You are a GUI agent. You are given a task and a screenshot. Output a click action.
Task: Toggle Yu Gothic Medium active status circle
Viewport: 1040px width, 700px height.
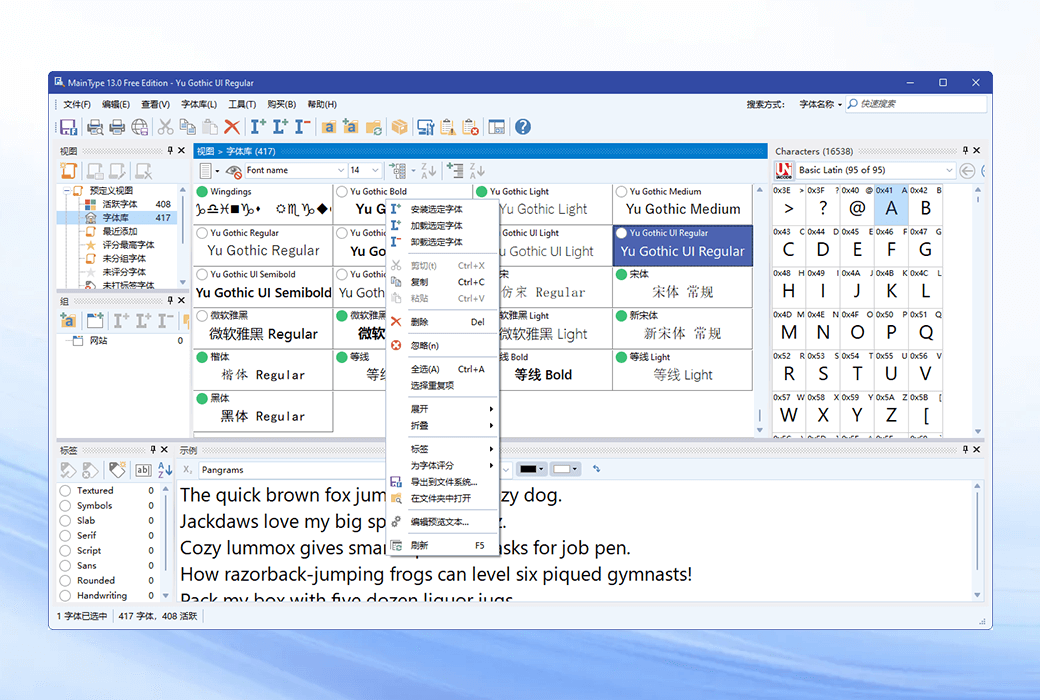(x=621, y=192)
